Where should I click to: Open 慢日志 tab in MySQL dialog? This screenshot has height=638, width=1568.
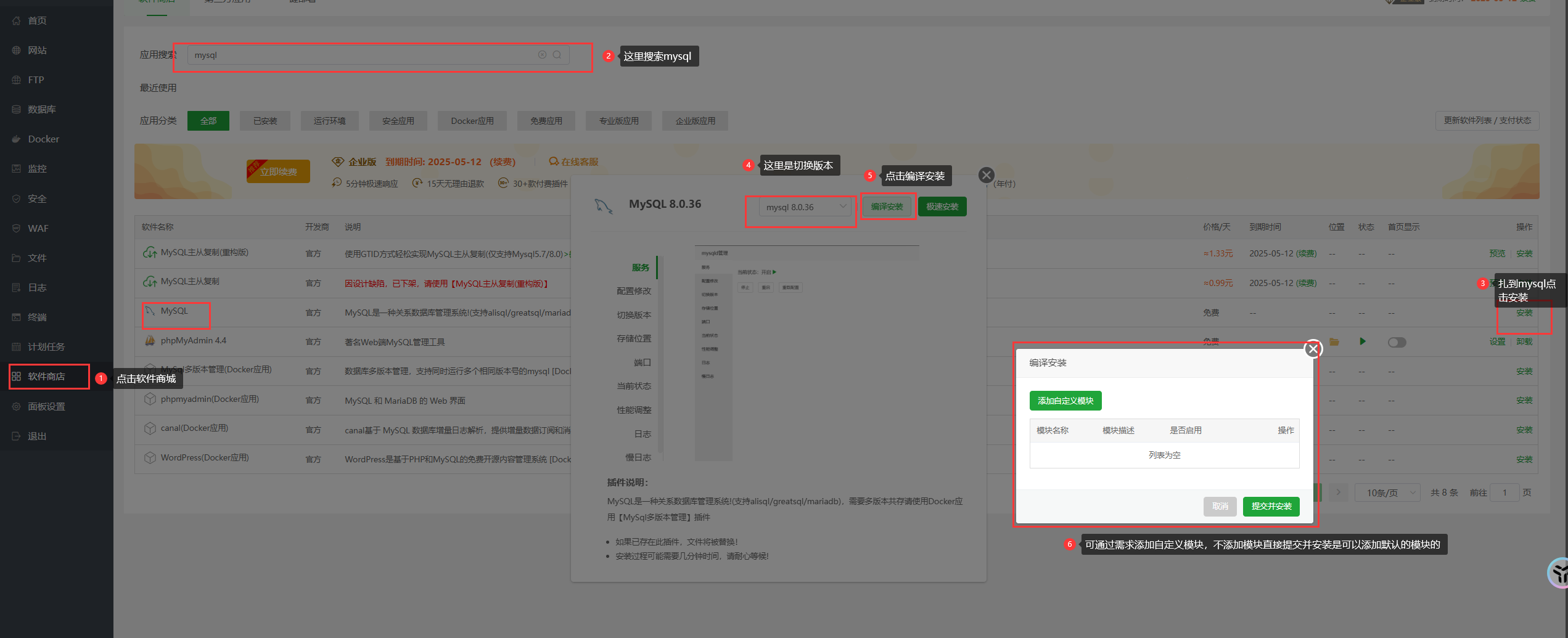tap(638, 457)
